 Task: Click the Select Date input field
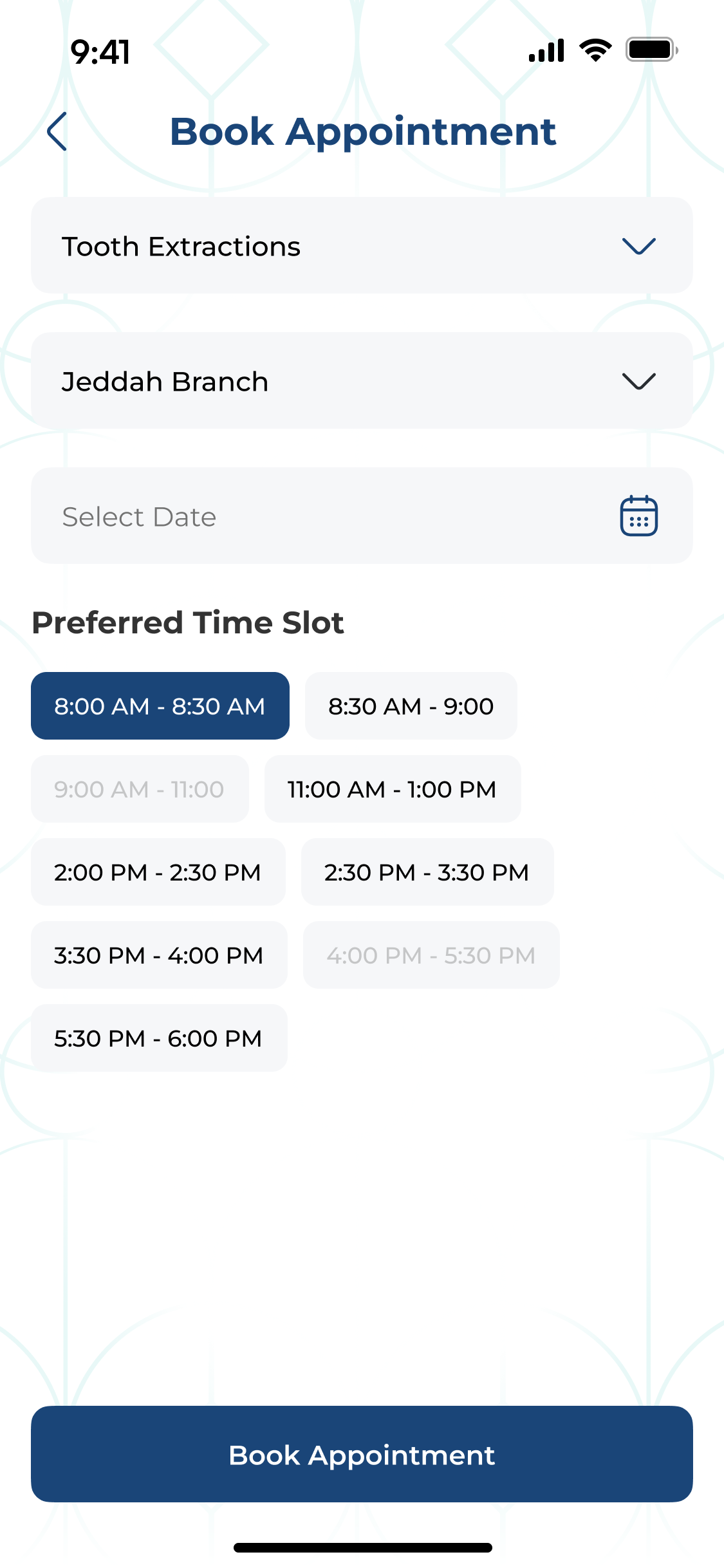pos(362,516)
